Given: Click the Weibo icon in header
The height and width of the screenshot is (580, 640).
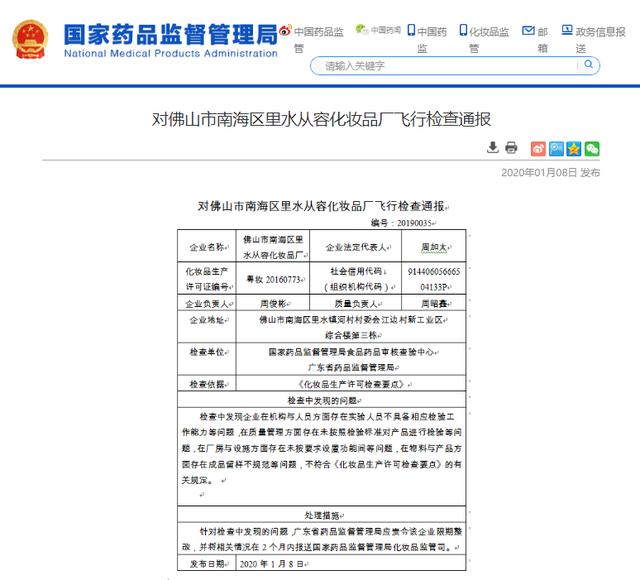Looking at the screenshot, I should coord(285,31).
